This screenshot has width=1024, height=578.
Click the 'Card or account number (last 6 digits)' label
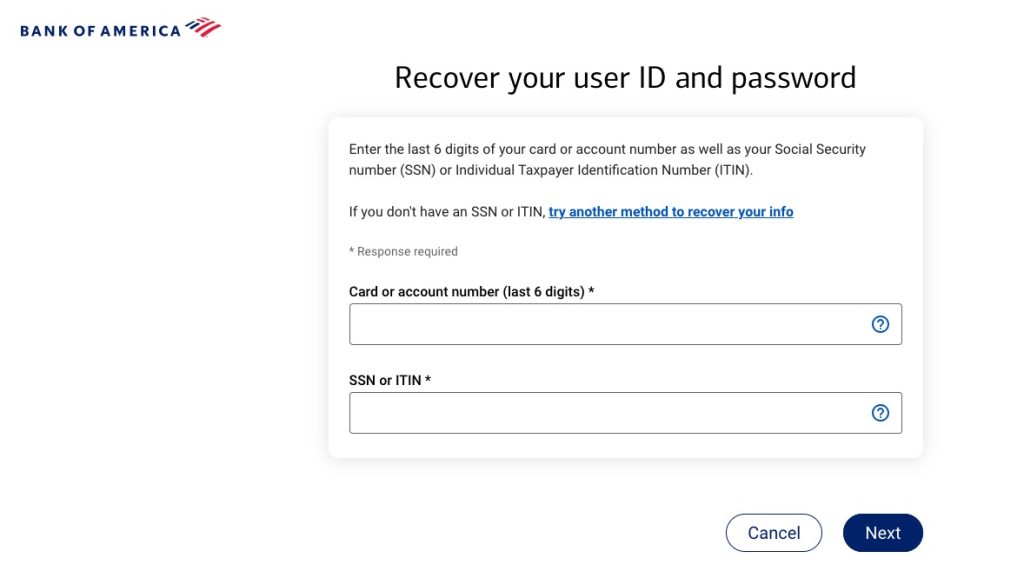tap(467, 292)
